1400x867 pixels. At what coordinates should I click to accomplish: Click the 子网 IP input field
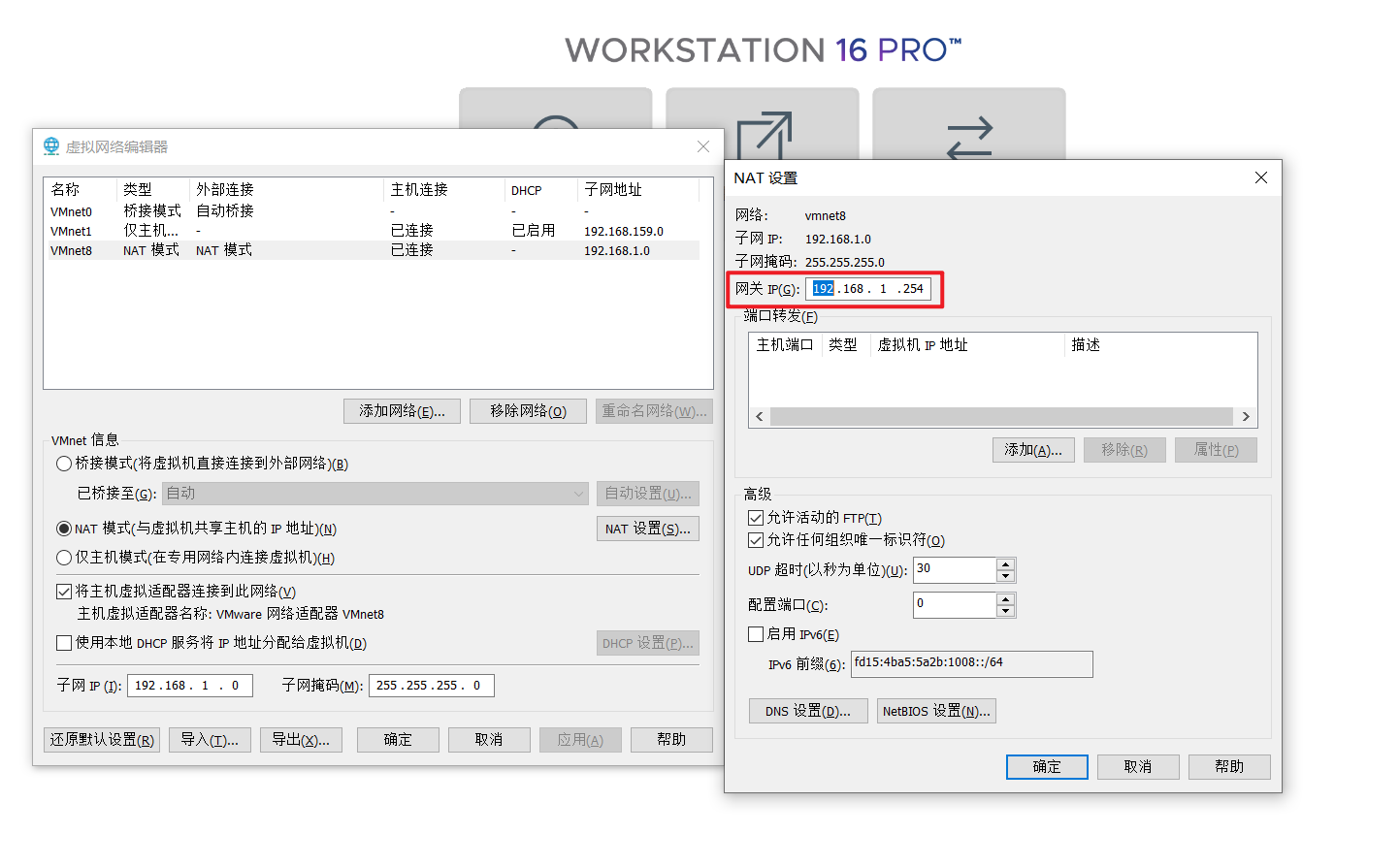tap(190, 686)
